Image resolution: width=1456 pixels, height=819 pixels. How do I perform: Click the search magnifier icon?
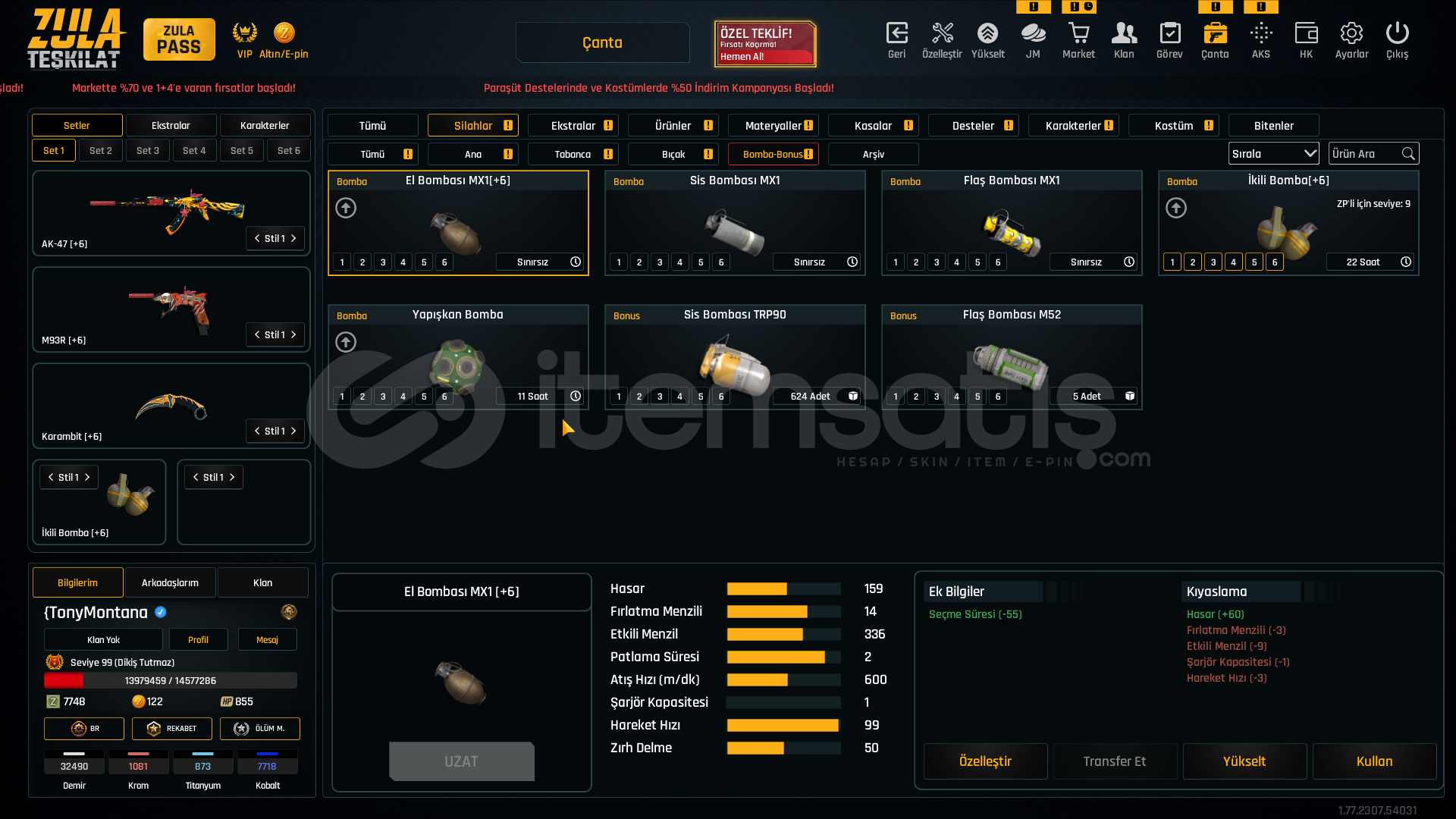pyautogui.click(x=1408, y=154)
